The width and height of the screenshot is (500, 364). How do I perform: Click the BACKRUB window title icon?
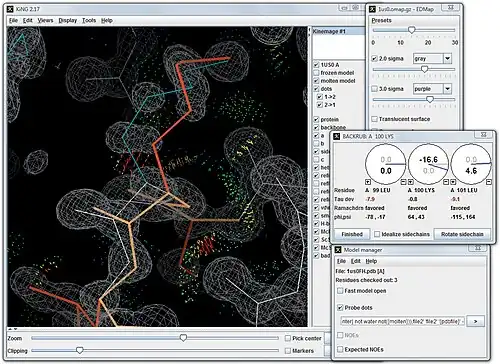pyautogui.click(x=337, y=136)
